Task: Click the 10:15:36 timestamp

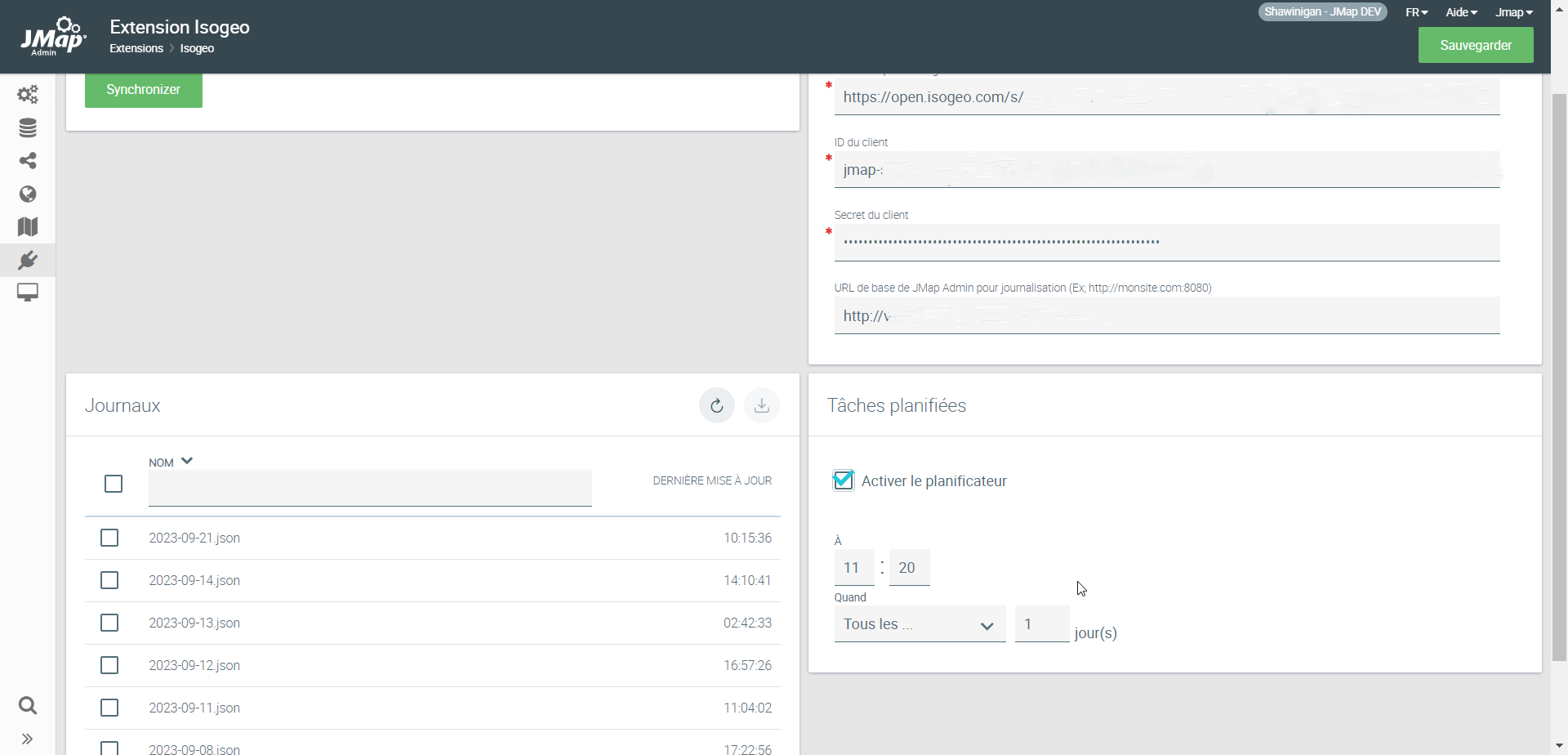Action: coord(747,538)
